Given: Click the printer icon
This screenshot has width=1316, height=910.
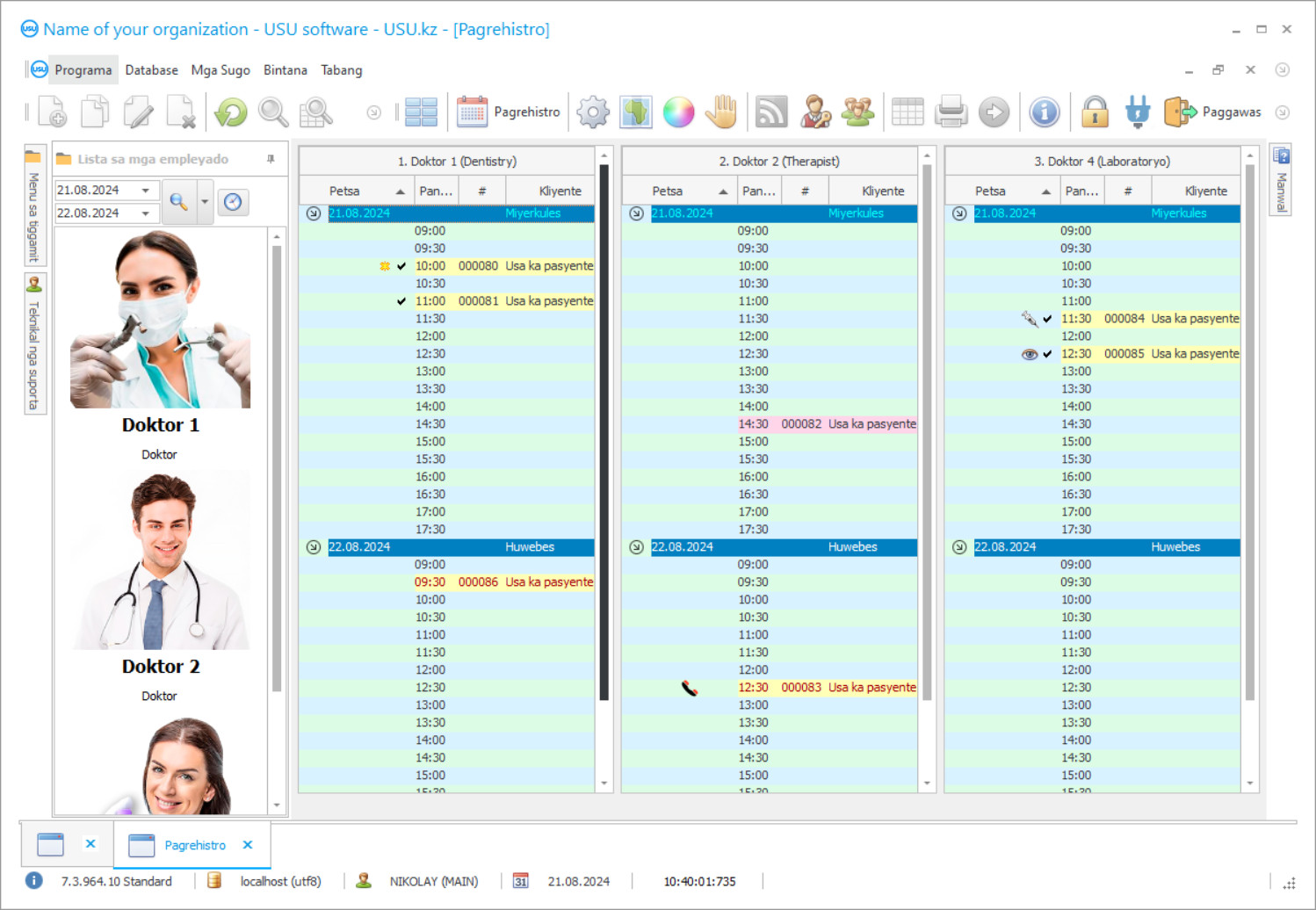Looking at the screenshot, I should coord(951,112).
